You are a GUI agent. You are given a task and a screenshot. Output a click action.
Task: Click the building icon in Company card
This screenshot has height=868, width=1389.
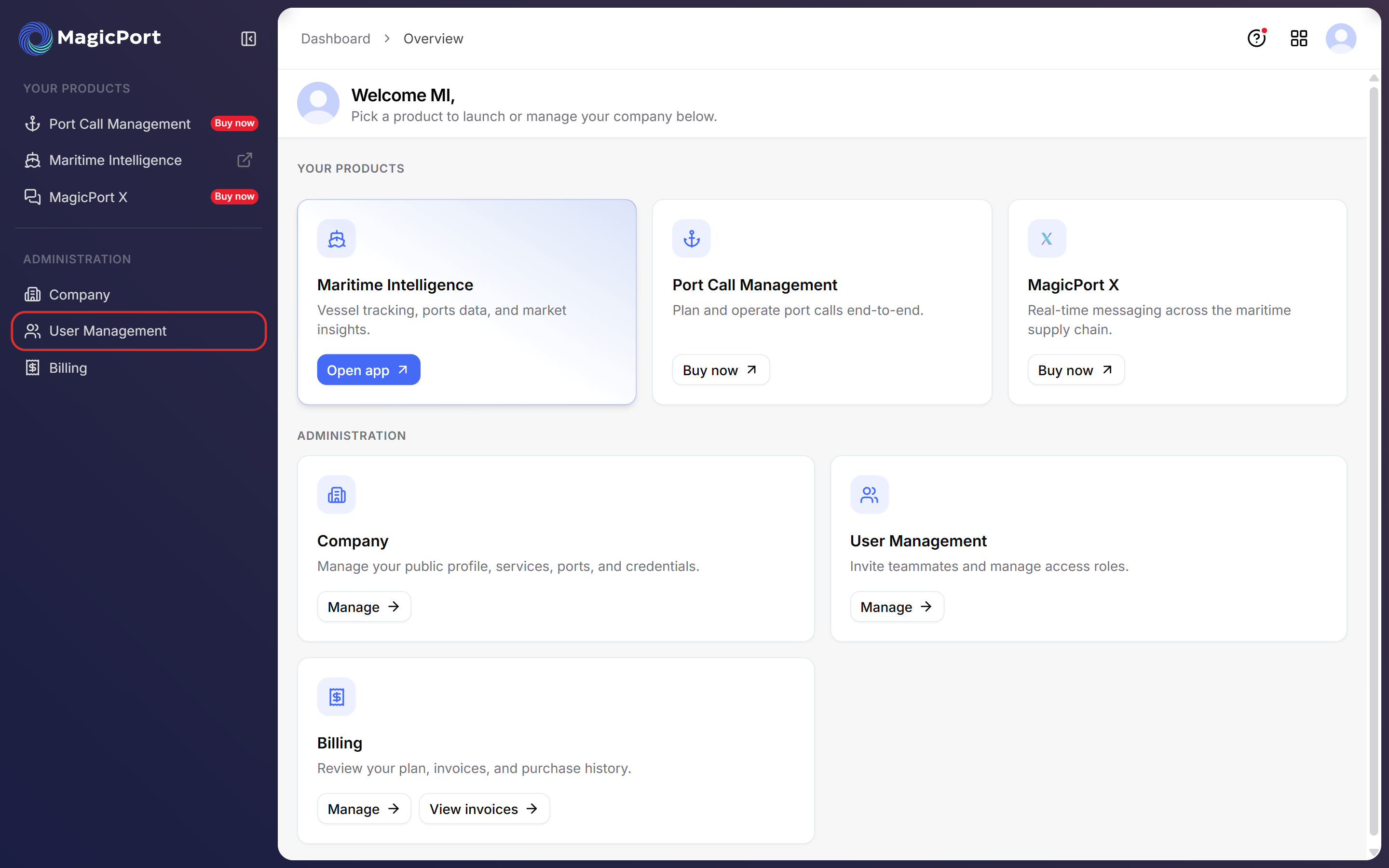point(336,494)
